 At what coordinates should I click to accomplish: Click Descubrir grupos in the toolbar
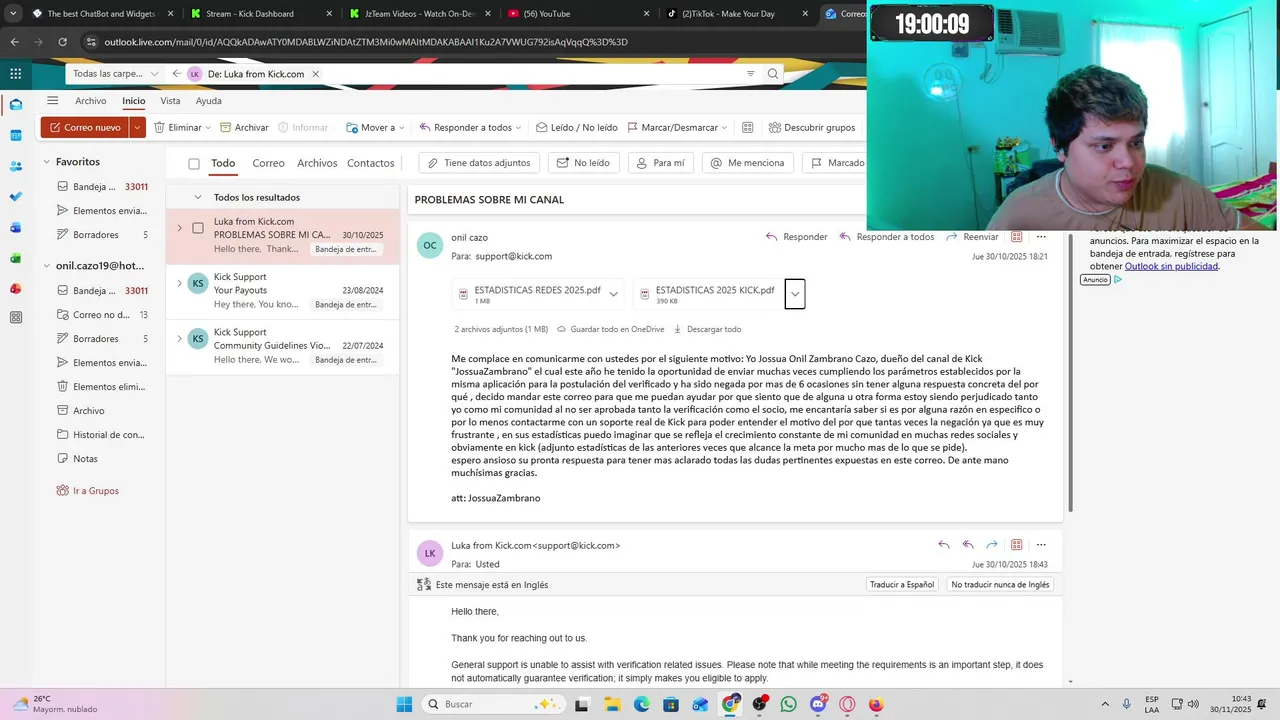point(811,127)
